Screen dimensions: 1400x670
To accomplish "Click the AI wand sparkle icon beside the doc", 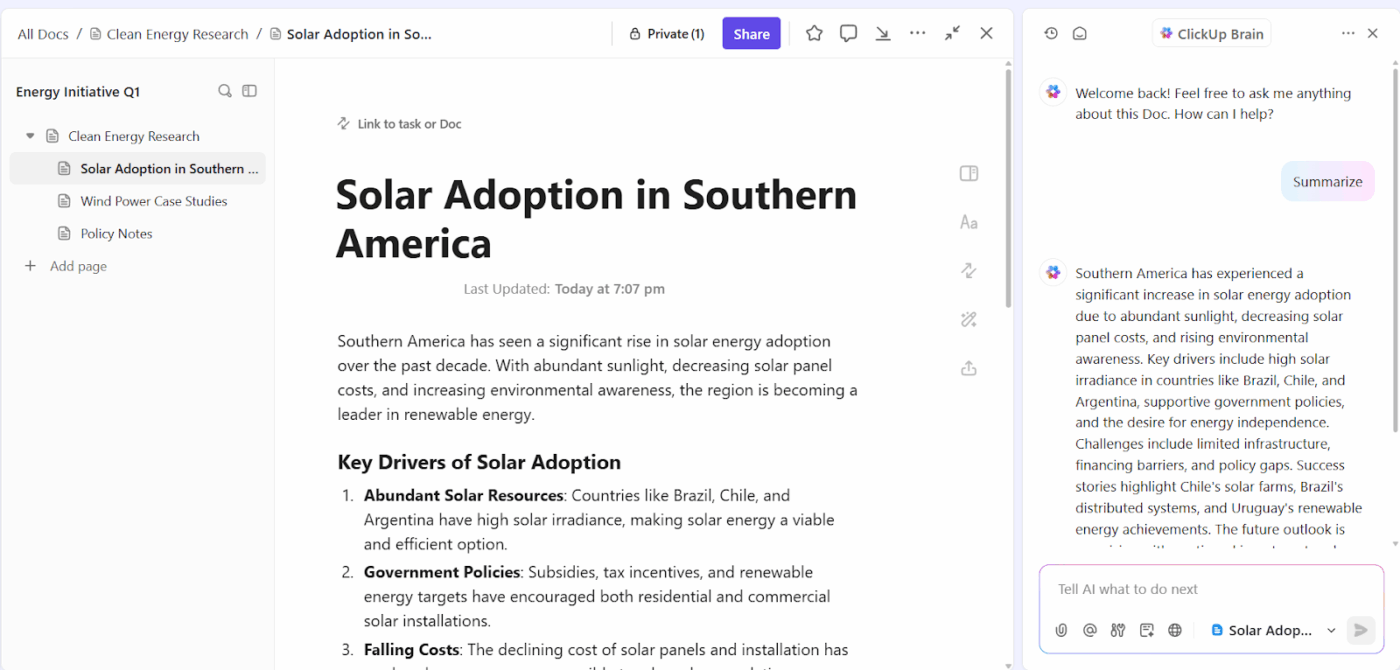I will 968,319.
